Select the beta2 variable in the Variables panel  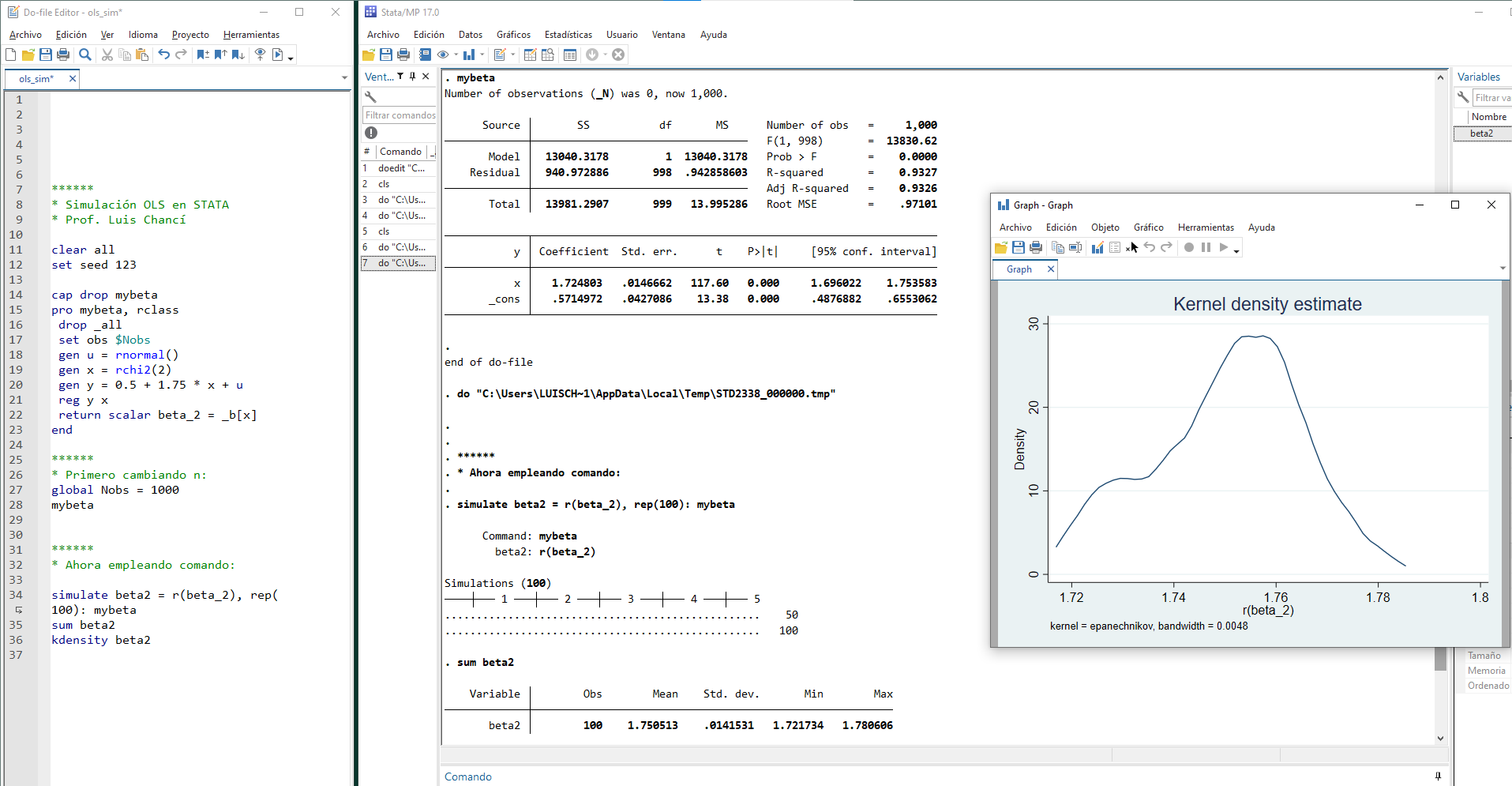(x=1482, y=134)
